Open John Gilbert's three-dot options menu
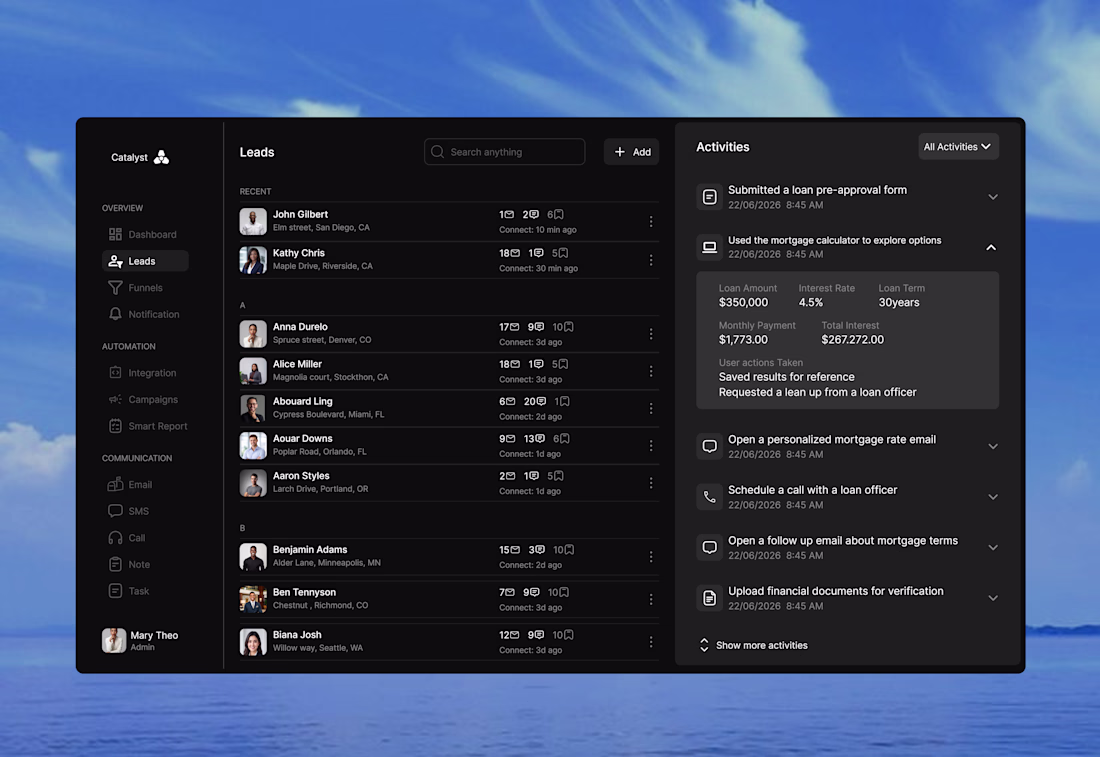 coord(651,222)
